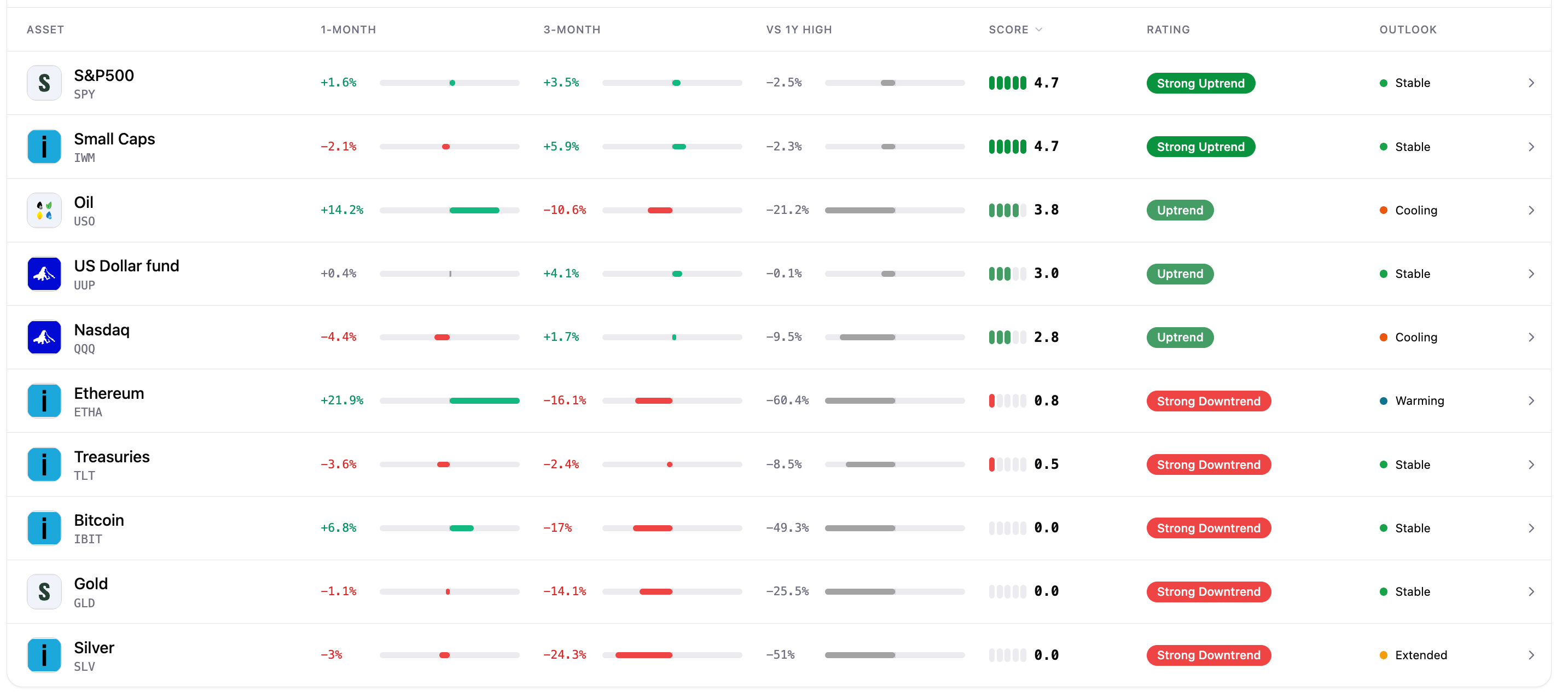1568x697 pixels.
Task: Expand the Ethereum row chevron
Action: (x=1531, y=400)
